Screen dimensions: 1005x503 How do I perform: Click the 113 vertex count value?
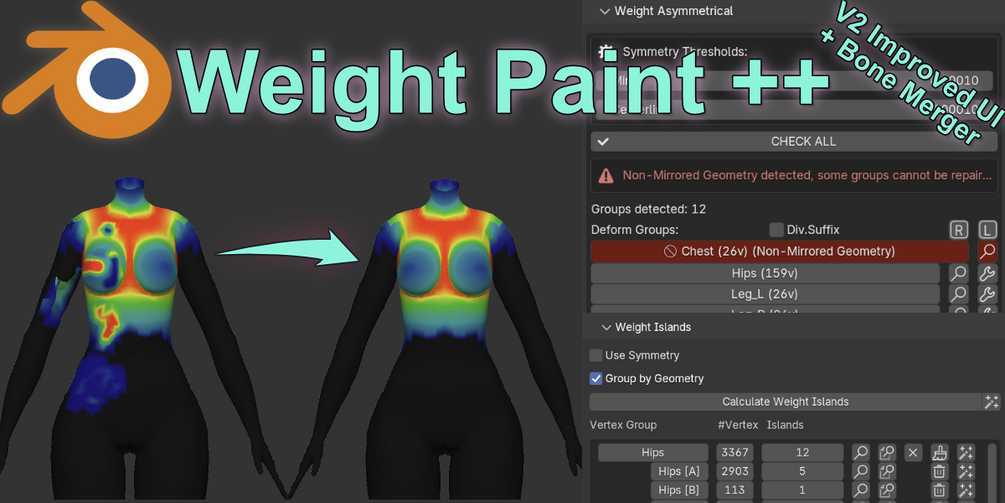[735, 490]
